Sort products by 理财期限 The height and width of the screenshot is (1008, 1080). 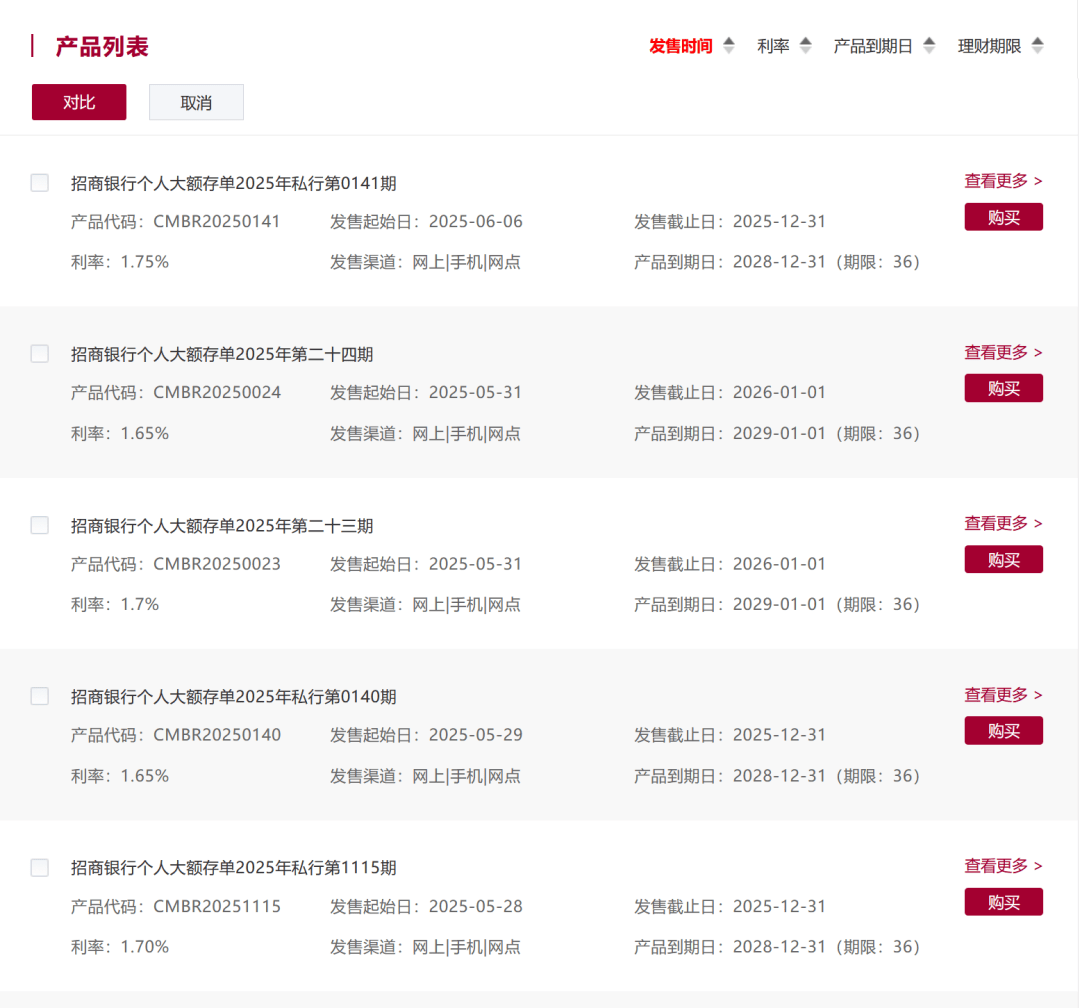(989, 46)
